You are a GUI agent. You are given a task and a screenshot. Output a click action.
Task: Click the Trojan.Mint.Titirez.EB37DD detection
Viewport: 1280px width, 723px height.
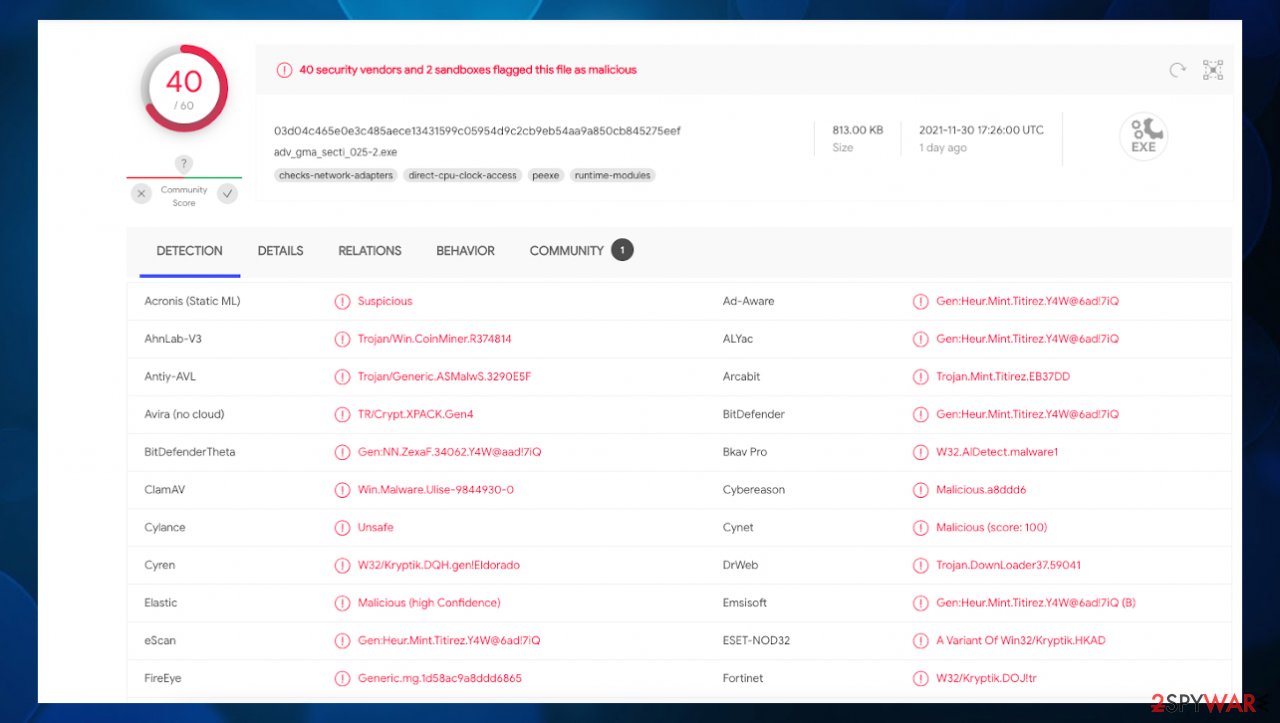click(1003, 377)
